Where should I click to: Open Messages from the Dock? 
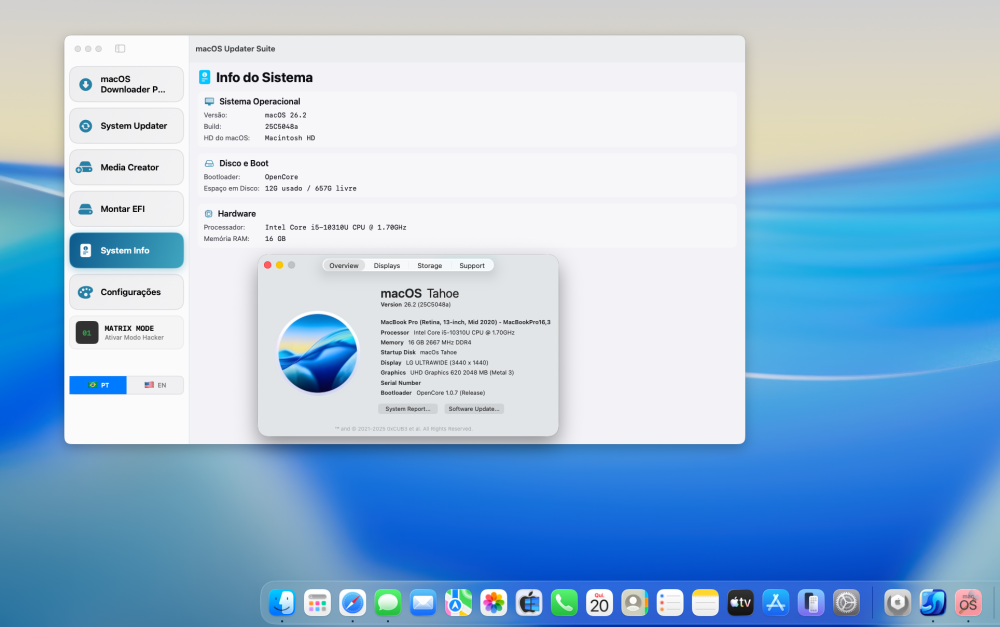[388, 603]
